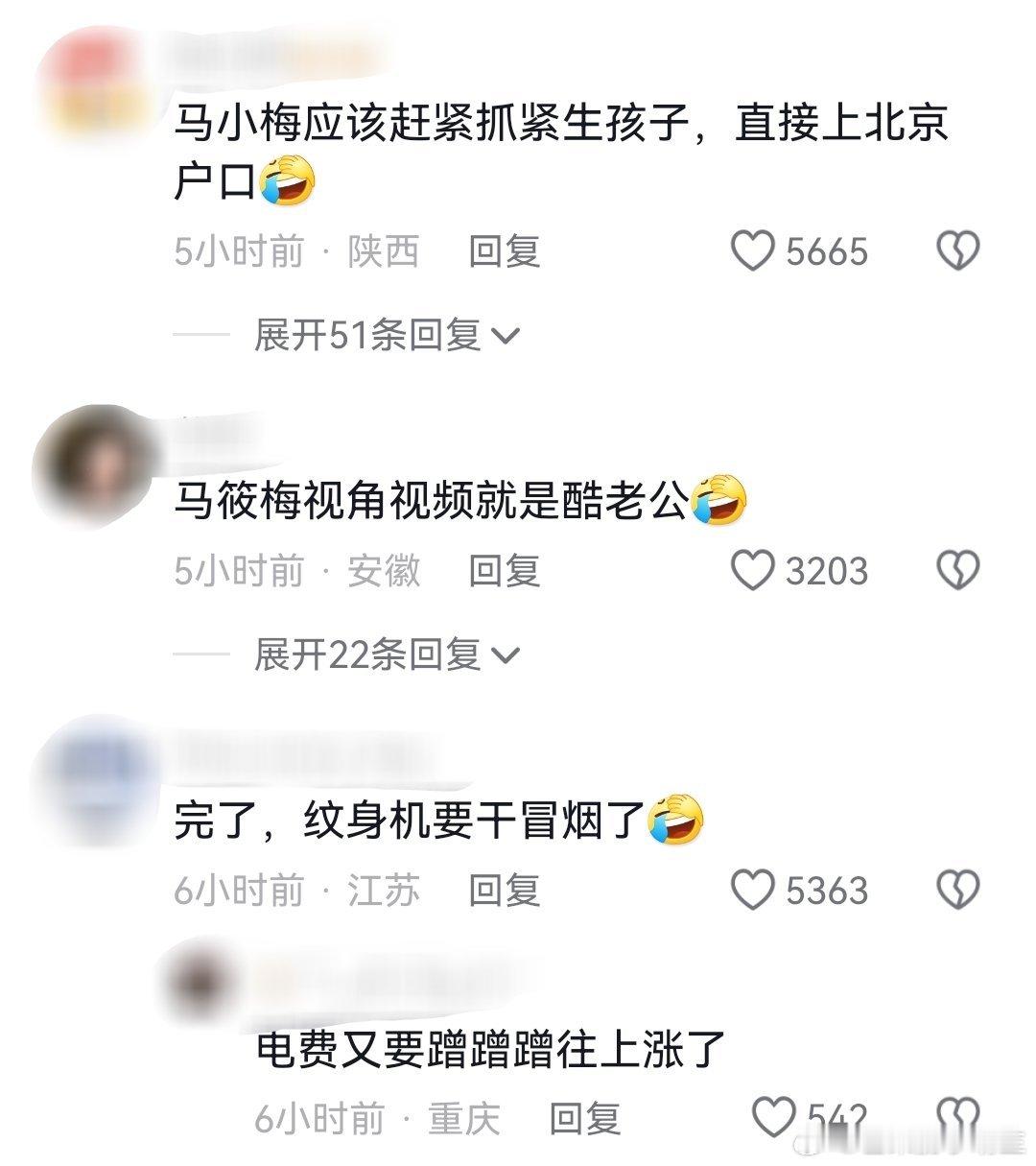Viewport: 1036px width, 1166px height.
Task: Tap the chevron next to 展开51条回复
Action: tap(506, 336)
